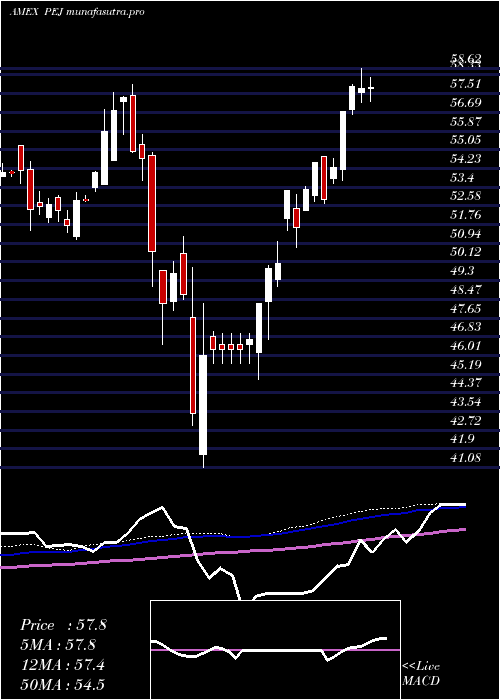This screenshot has width=500, height=700.
Task: Select the 54.23 price axis label
Action: point(466,158)
